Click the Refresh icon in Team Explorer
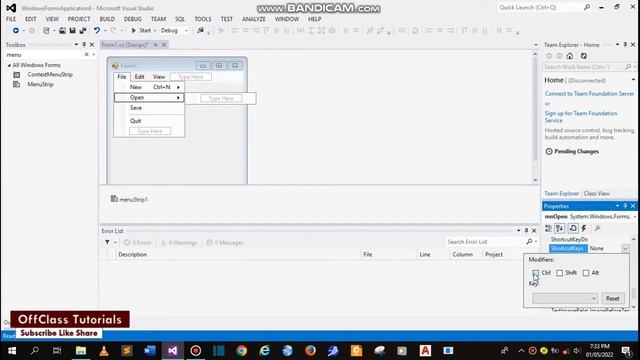 pyautogui.click(x=584, y=56)
